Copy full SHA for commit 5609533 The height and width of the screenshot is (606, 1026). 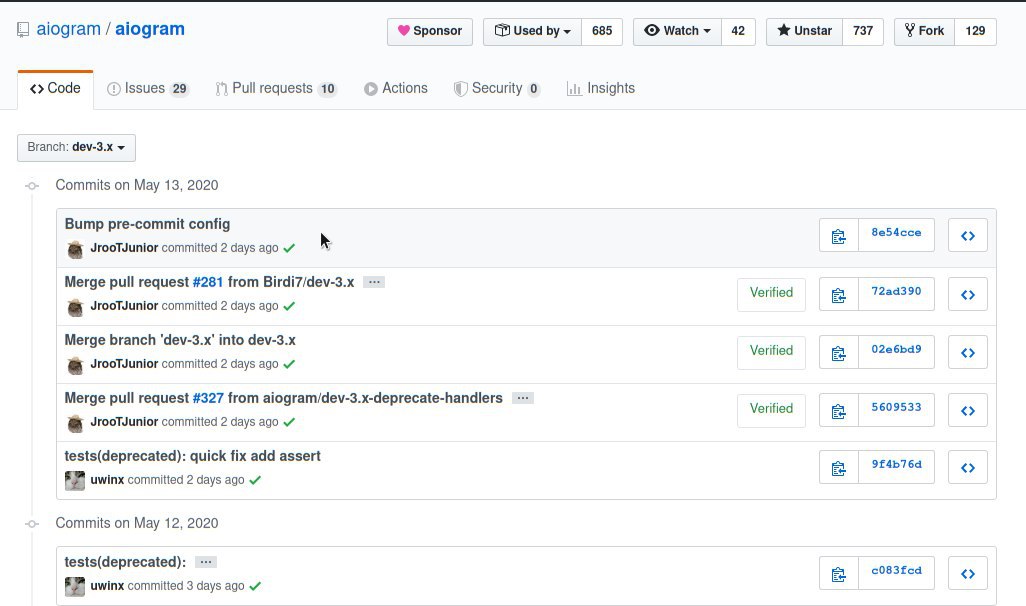[838, 410]
